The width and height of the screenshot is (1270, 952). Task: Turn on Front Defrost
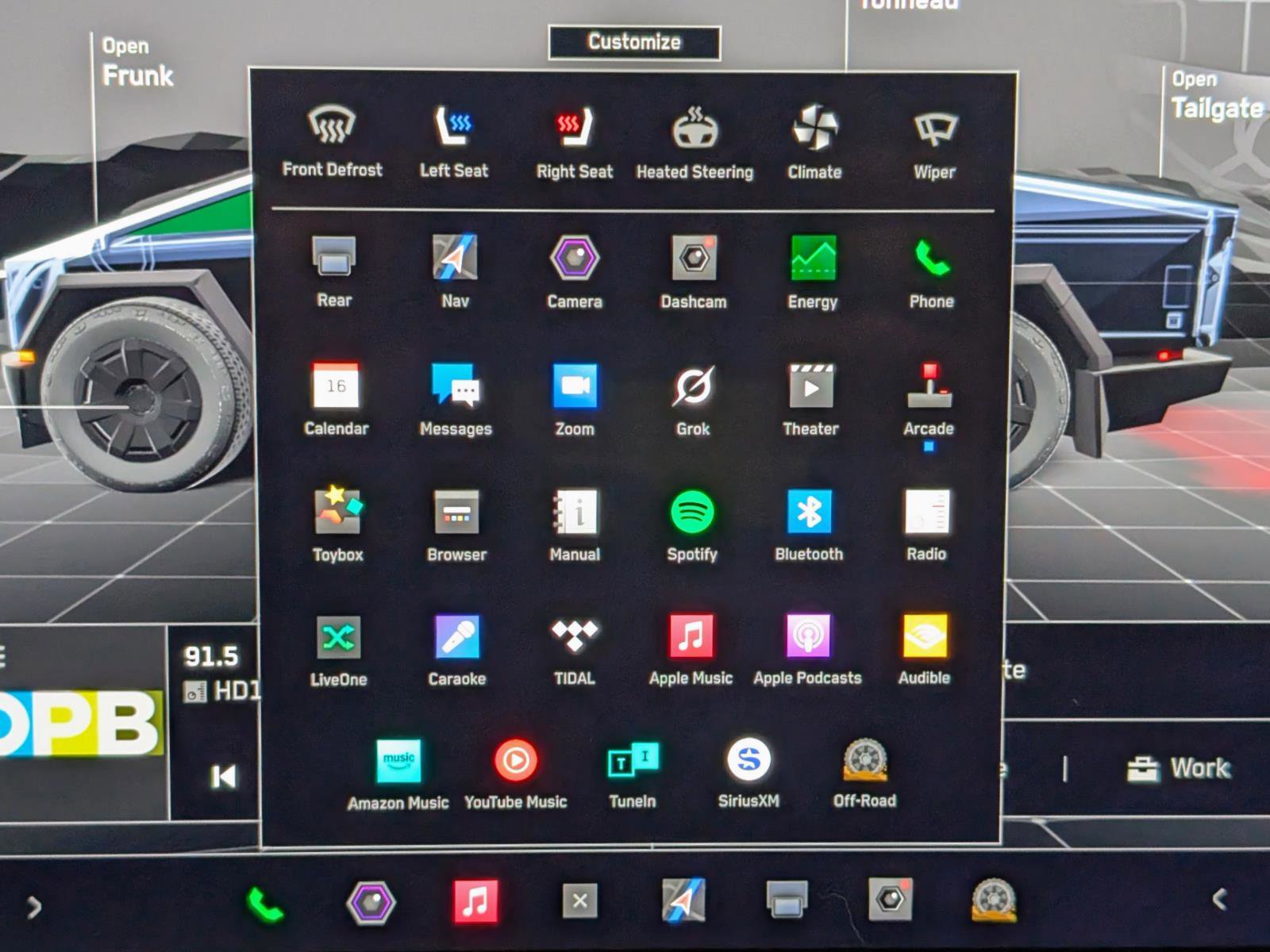tap(332, 141)
